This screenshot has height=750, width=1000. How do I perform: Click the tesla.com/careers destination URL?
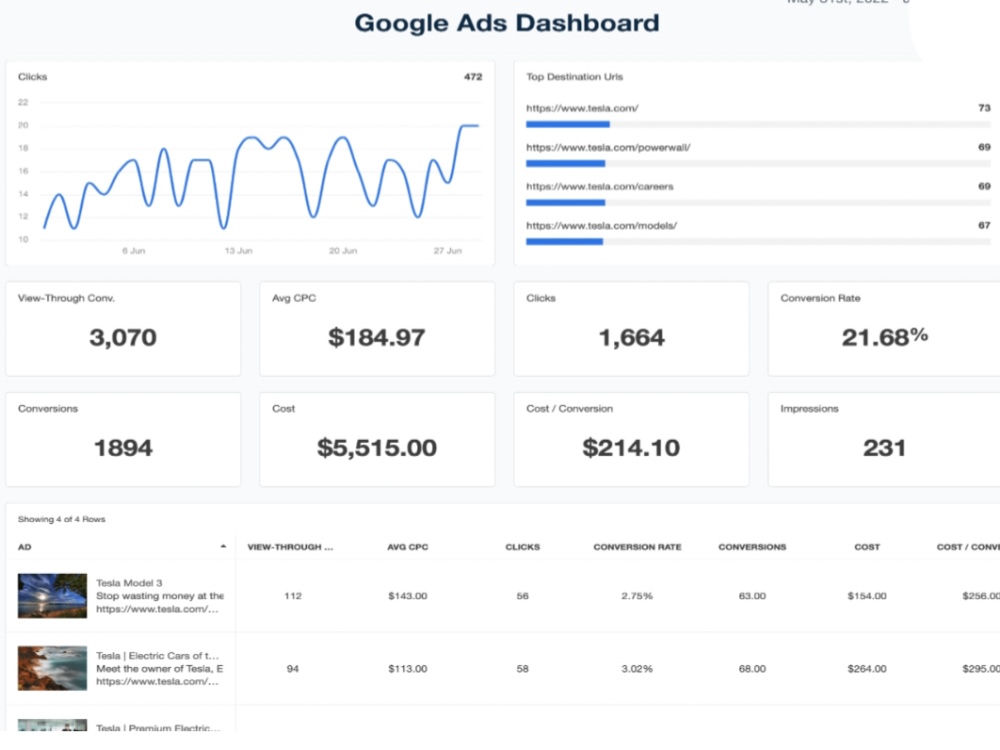pos(599,187)
